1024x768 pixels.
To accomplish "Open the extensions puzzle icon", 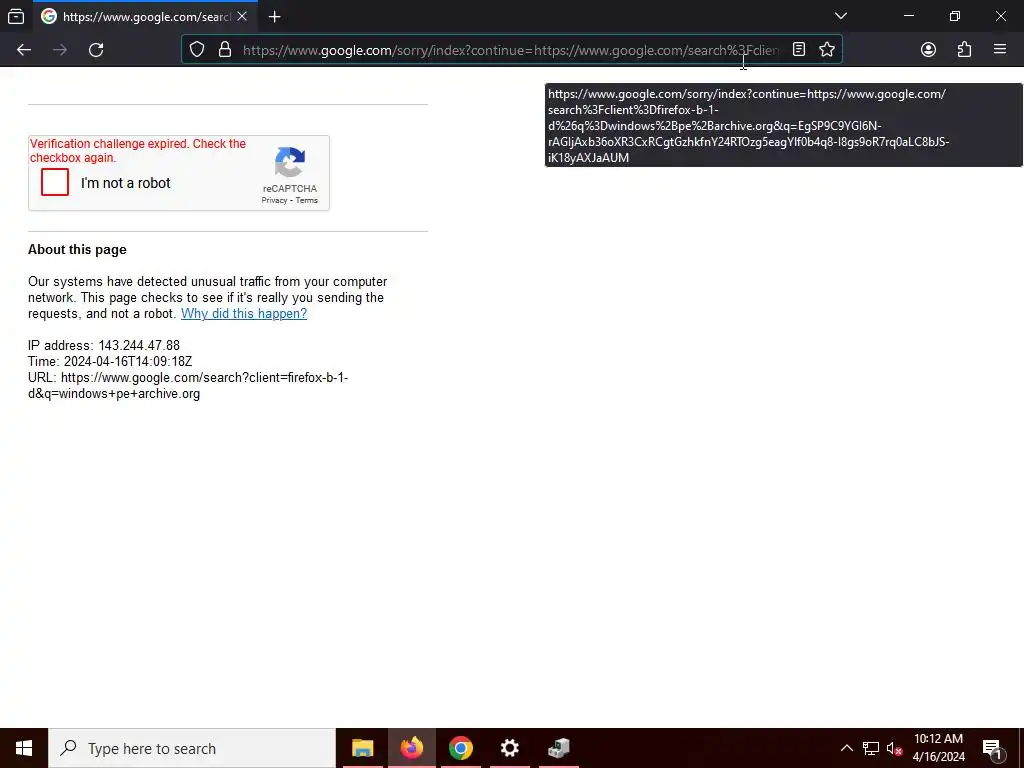I will [964, 50].
